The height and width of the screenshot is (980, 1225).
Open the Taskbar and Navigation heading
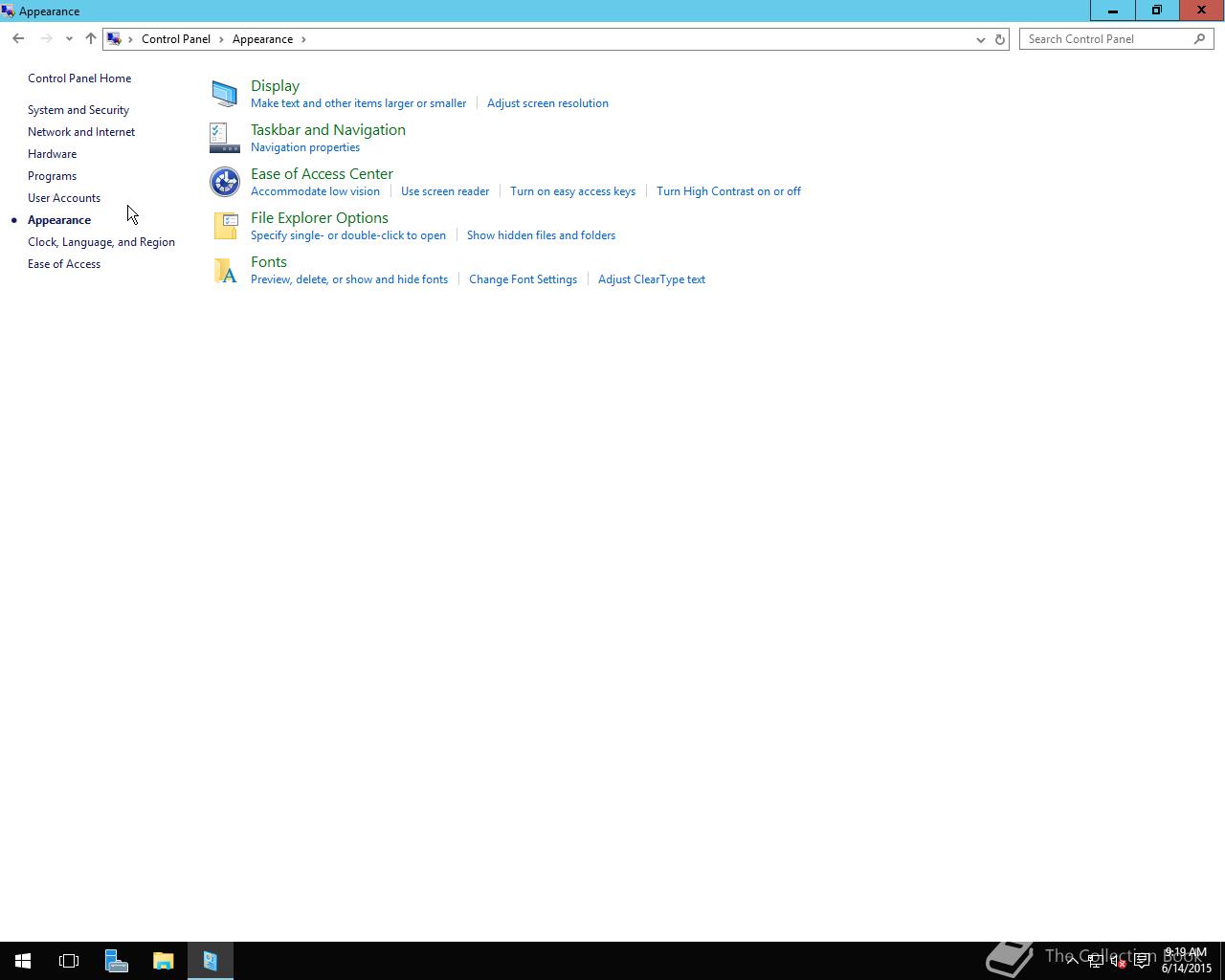point(328,129)
